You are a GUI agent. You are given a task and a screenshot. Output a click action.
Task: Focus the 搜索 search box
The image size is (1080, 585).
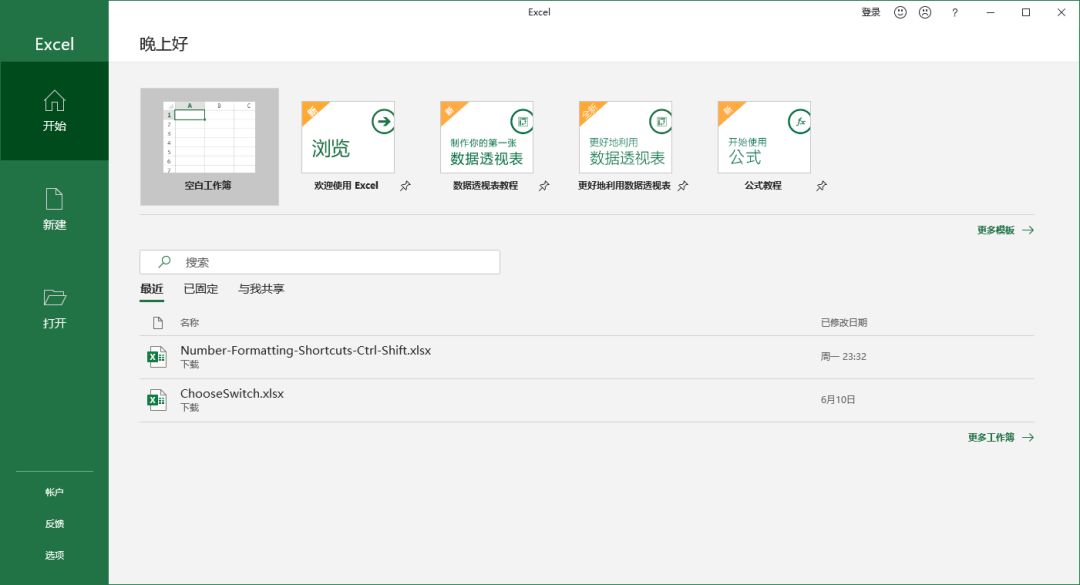coord(320,263)
